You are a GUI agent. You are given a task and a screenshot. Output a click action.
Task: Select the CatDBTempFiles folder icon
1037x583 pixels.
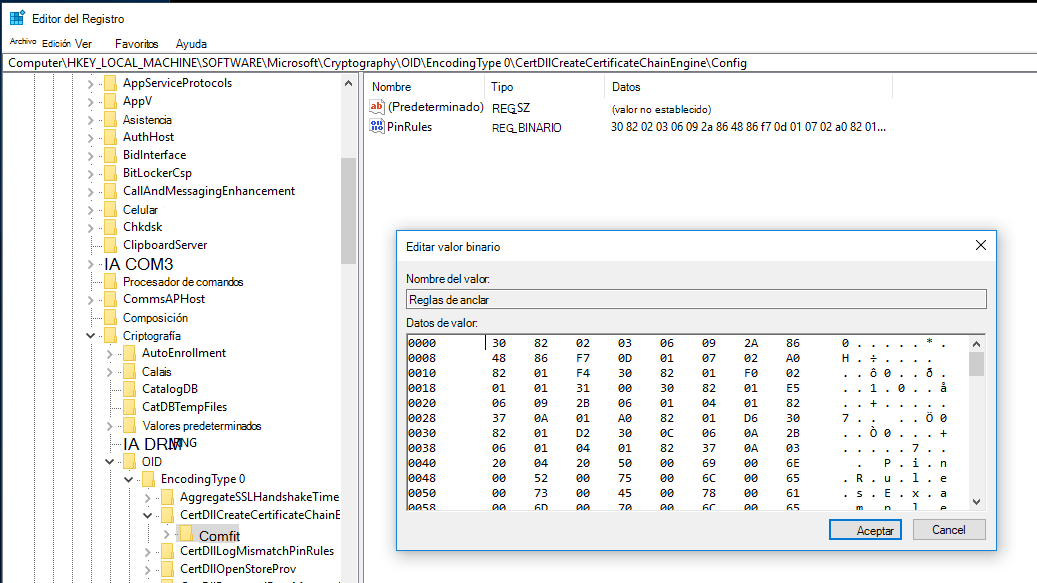[x=130, y=407]
